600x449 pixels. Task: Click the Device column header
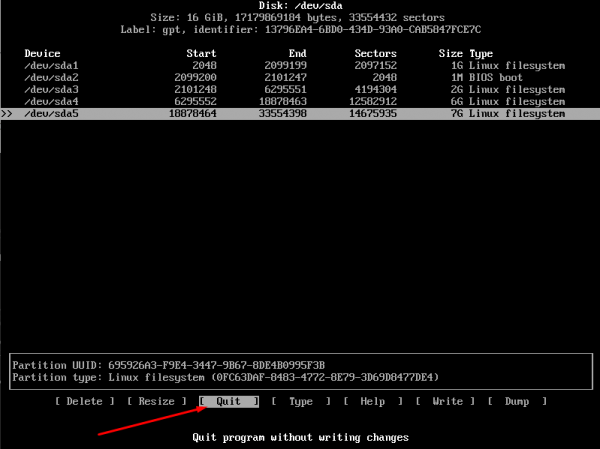(42, 53)
